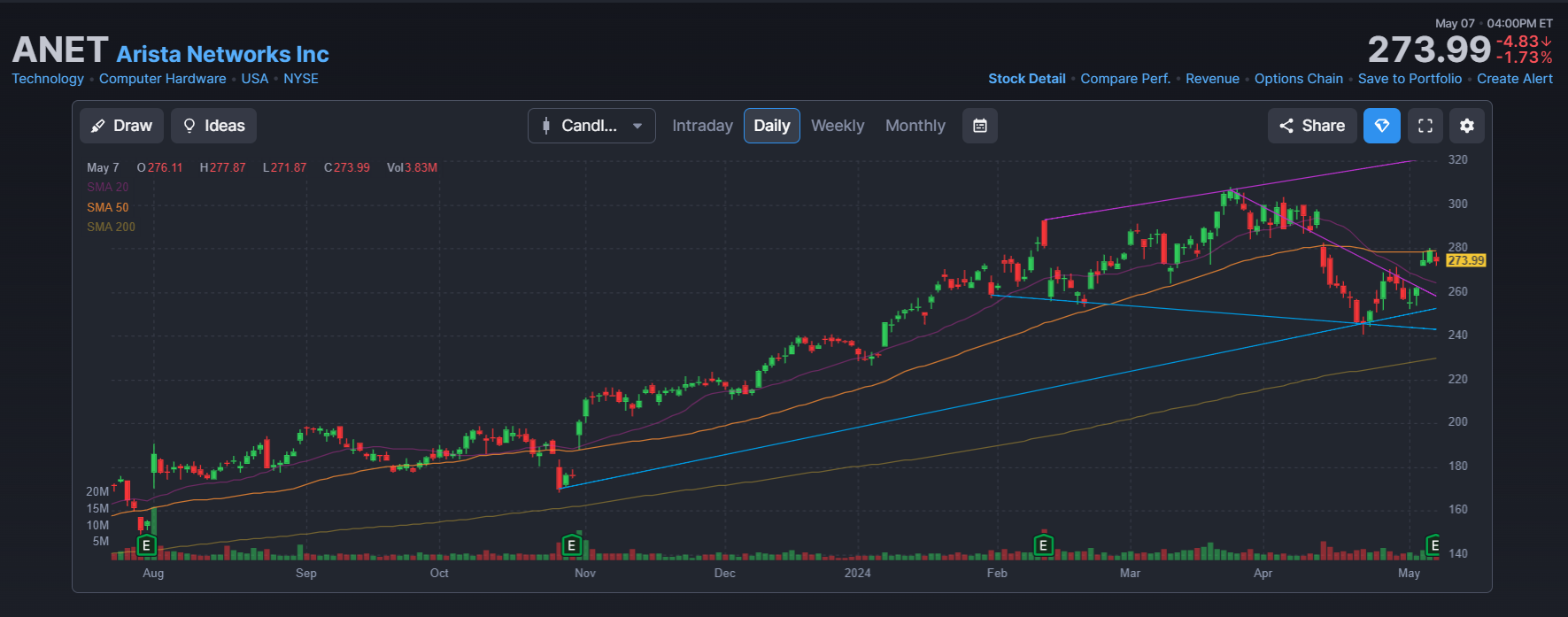1568x617 pixels.
Task: Click the ANET ticker symbol
Action: [x=60, y=50]
